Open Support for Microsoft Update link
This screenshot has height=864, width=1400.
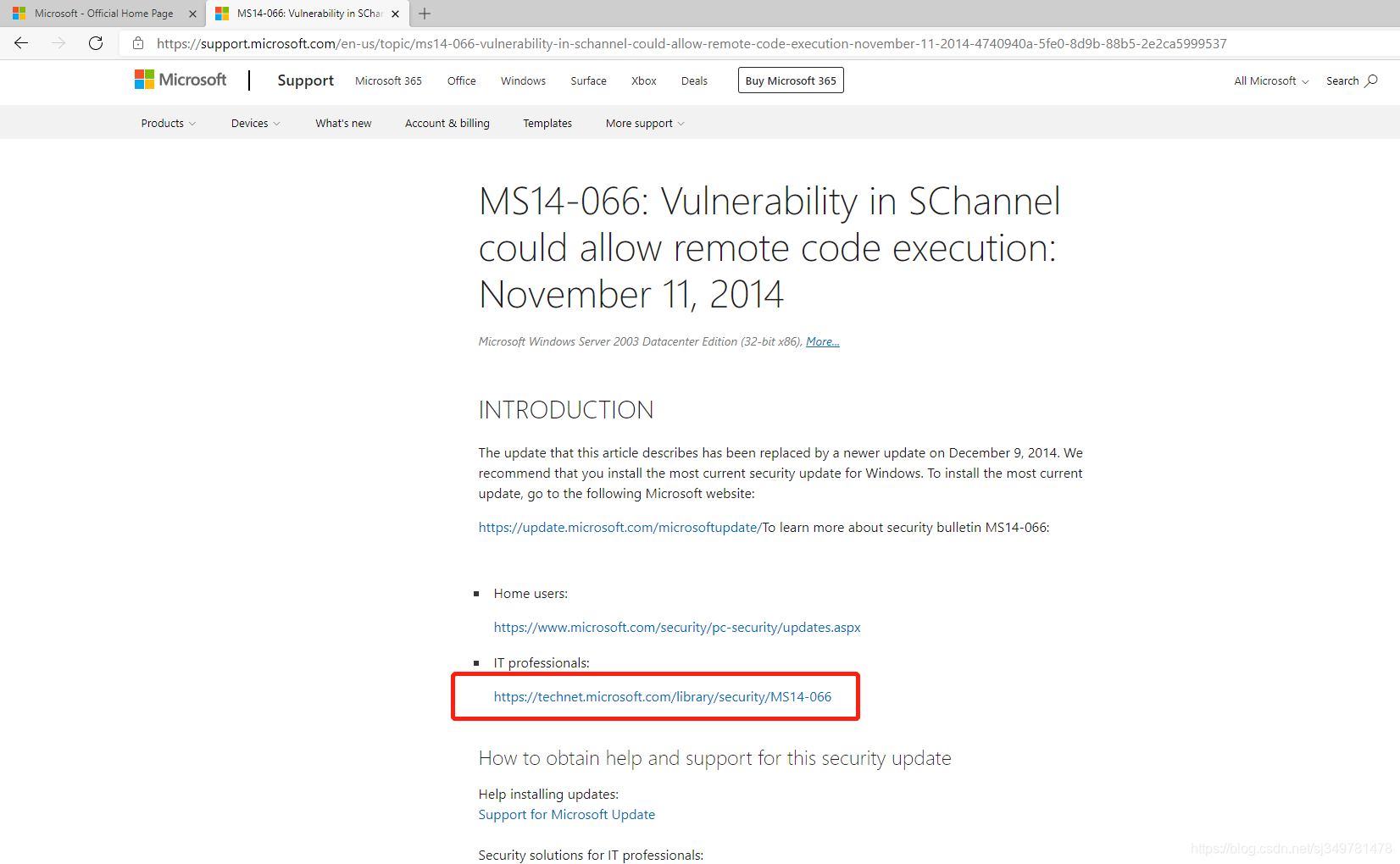[x=567, y=814]
